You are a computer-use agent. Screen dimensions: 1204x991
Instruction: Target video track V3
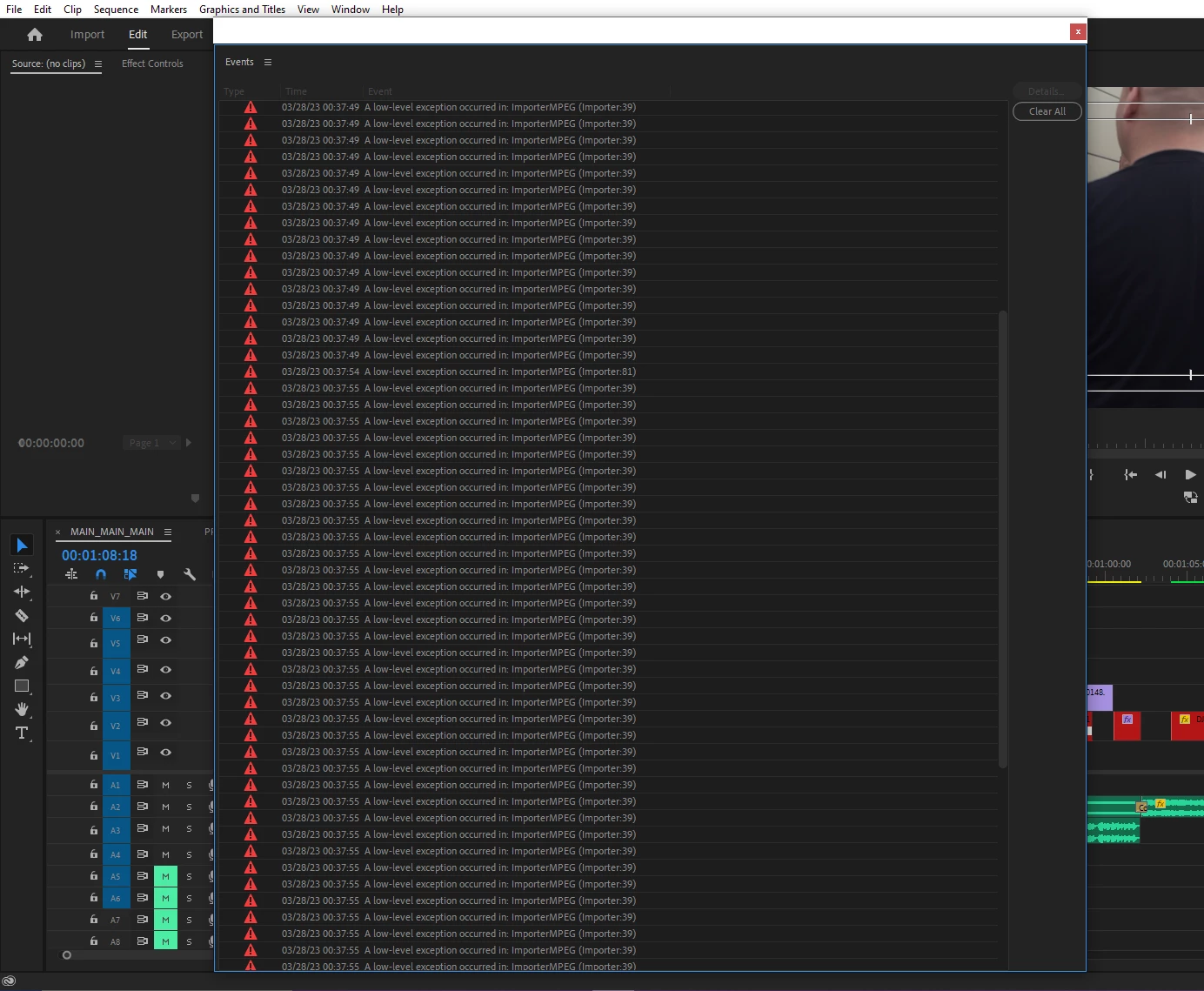116,698
